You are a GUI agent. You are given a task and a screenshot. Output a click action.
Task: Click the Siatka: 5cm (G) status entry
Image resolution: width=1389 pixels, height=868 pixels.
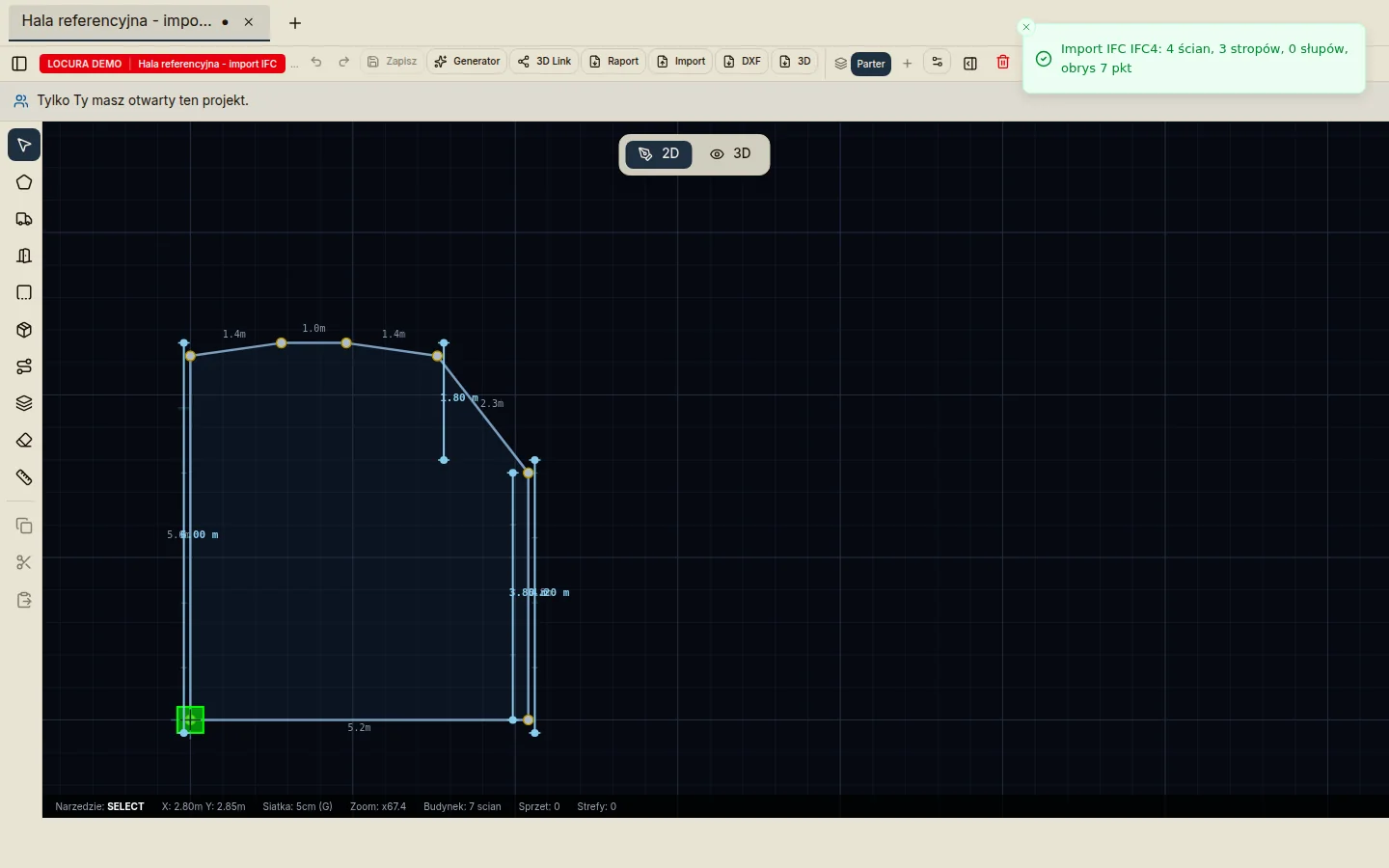point(297,806)
